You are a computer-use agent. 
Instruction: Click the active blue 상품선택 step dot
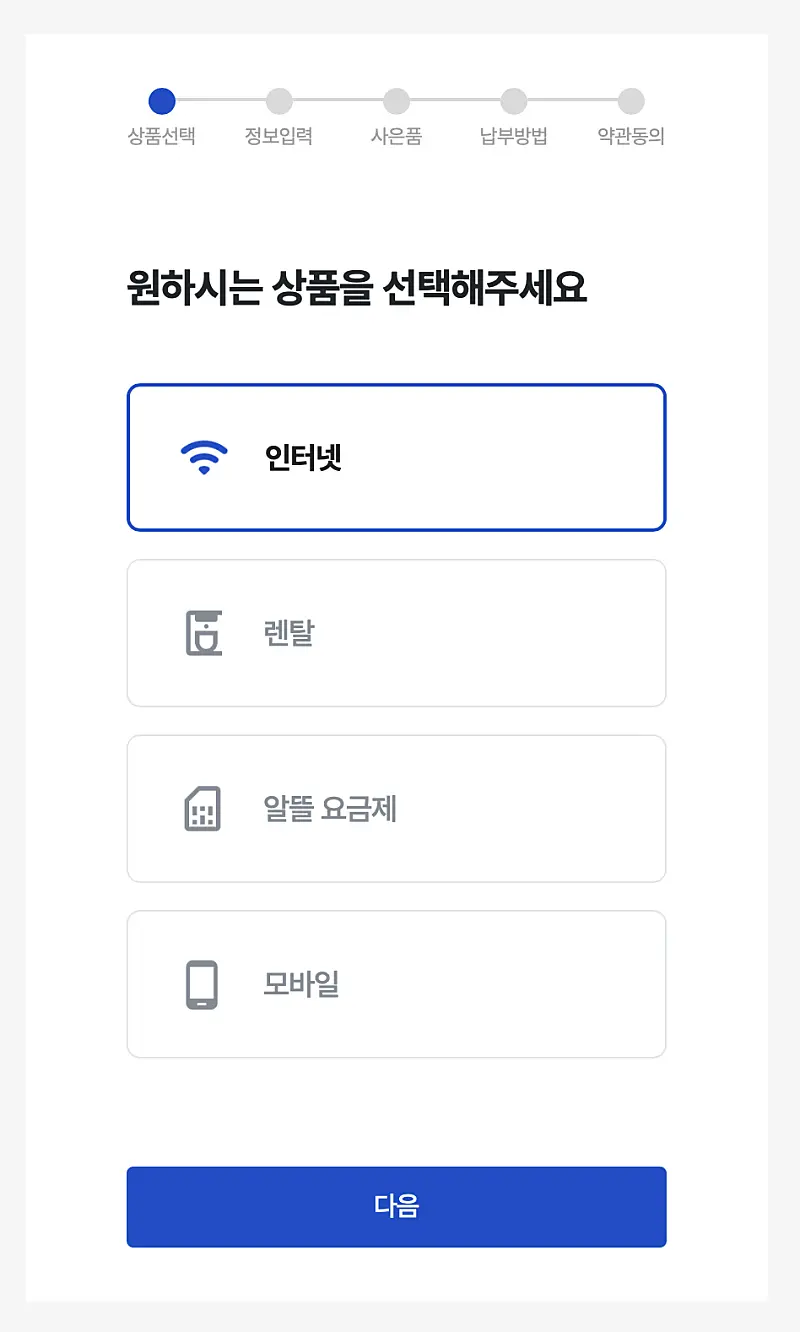[162, 101]
